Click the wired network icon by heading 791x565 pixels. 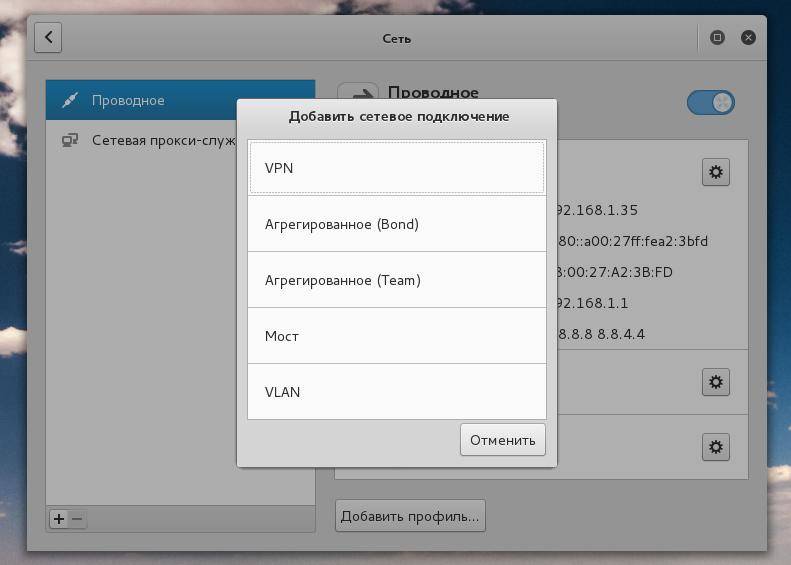pyautogui.click(x=358, y=91)
